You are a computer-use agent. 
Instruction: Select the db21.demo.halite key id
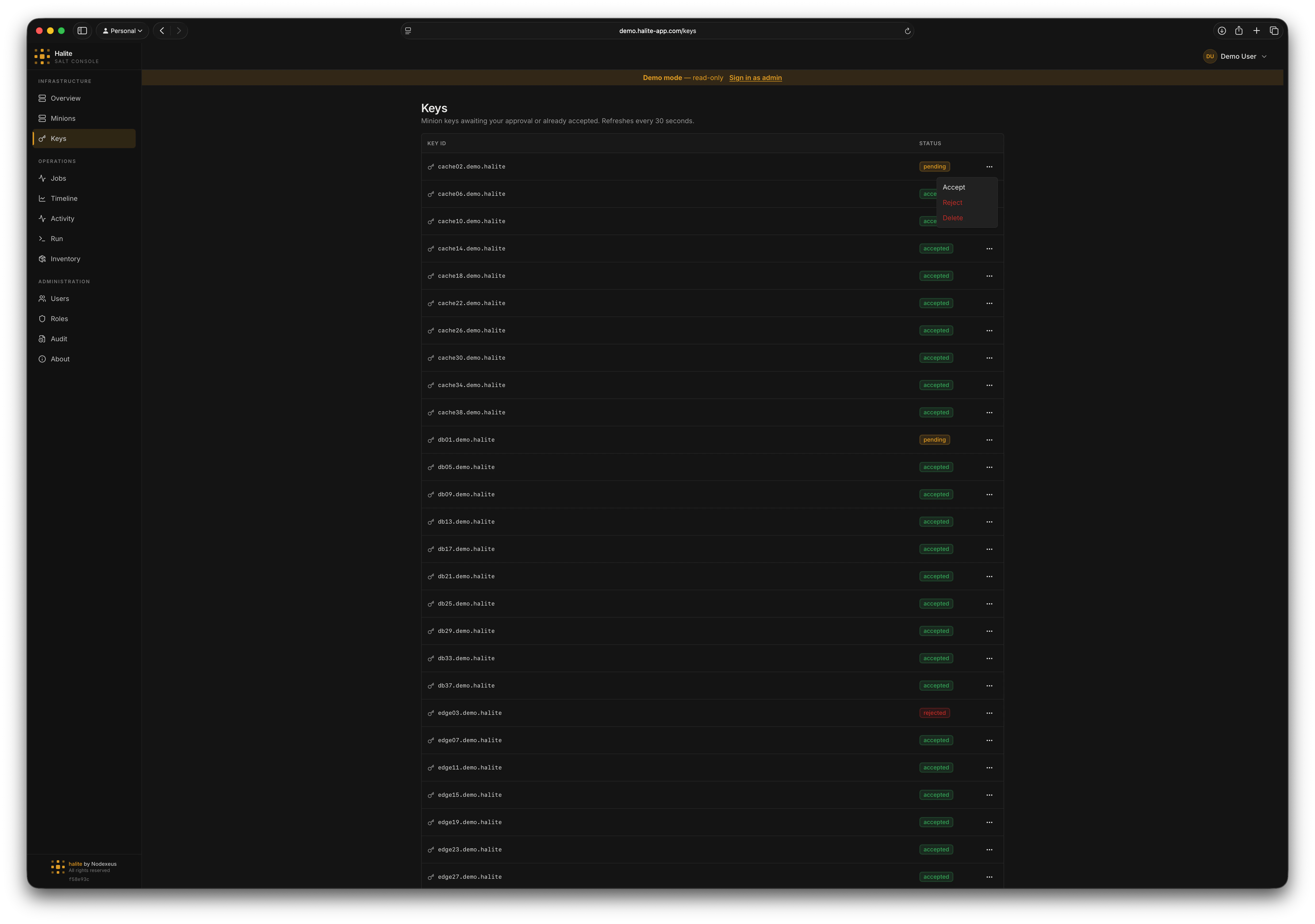click(466, 577)
